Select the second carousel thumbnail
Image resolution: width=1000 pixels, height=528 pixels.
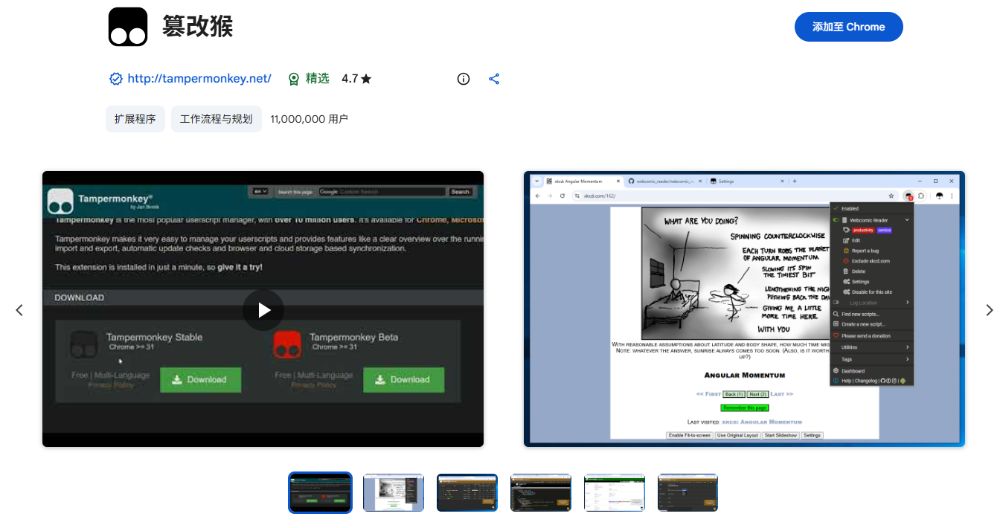[394, 493]
